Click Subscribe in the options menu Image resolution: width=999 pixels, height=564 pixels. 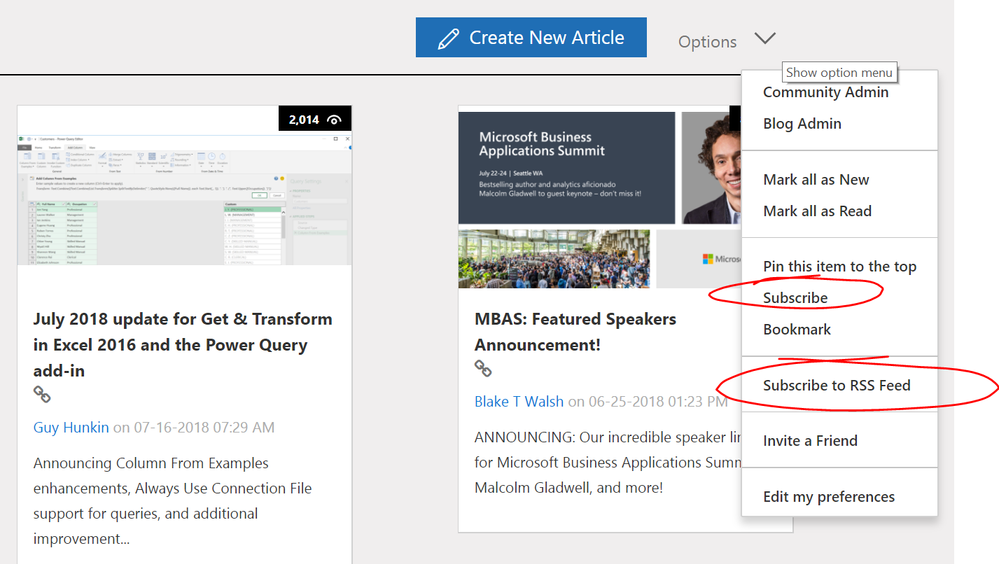click(795, 298)
